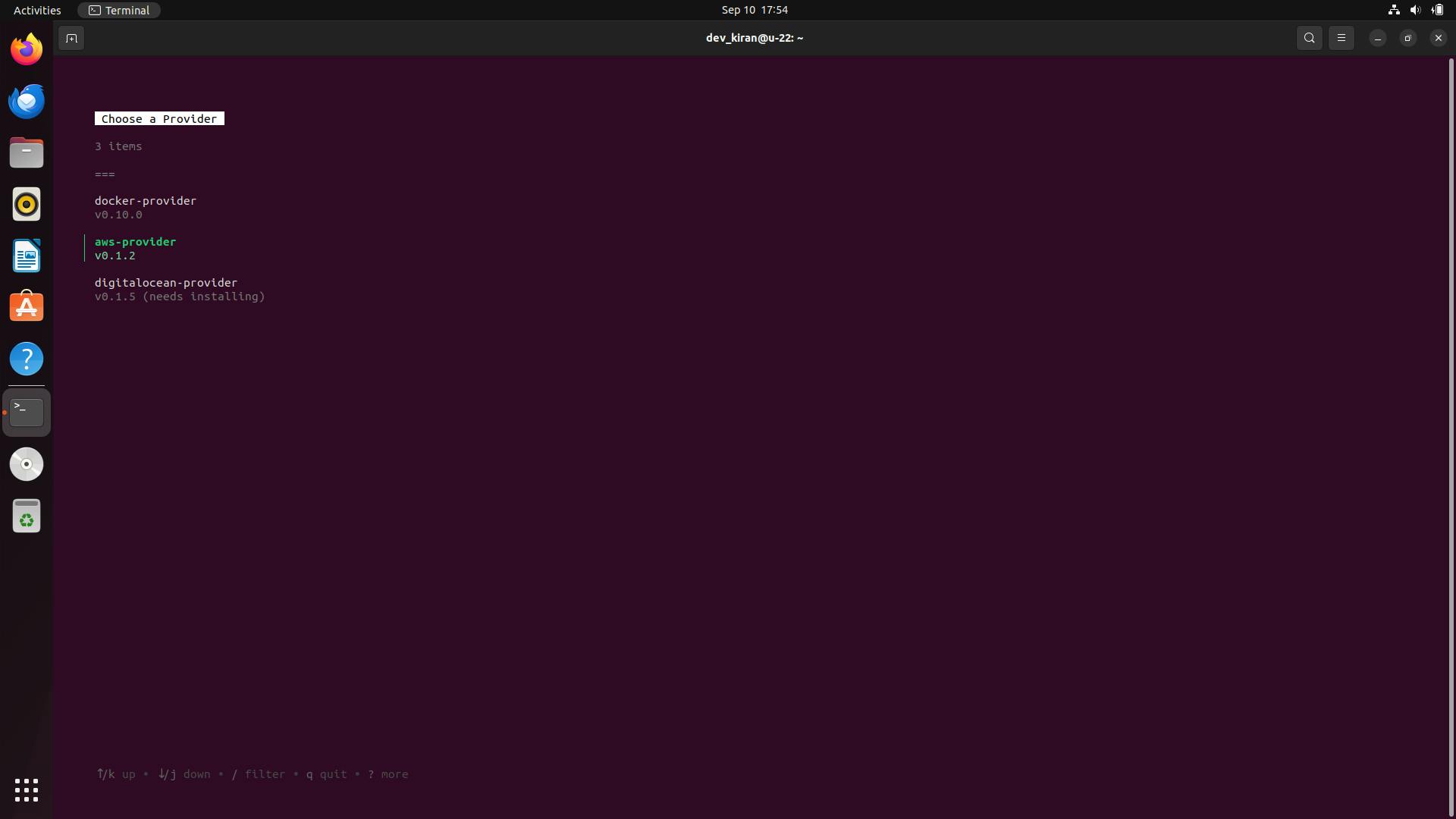Click the '? more' hint text

pos(388,774)
